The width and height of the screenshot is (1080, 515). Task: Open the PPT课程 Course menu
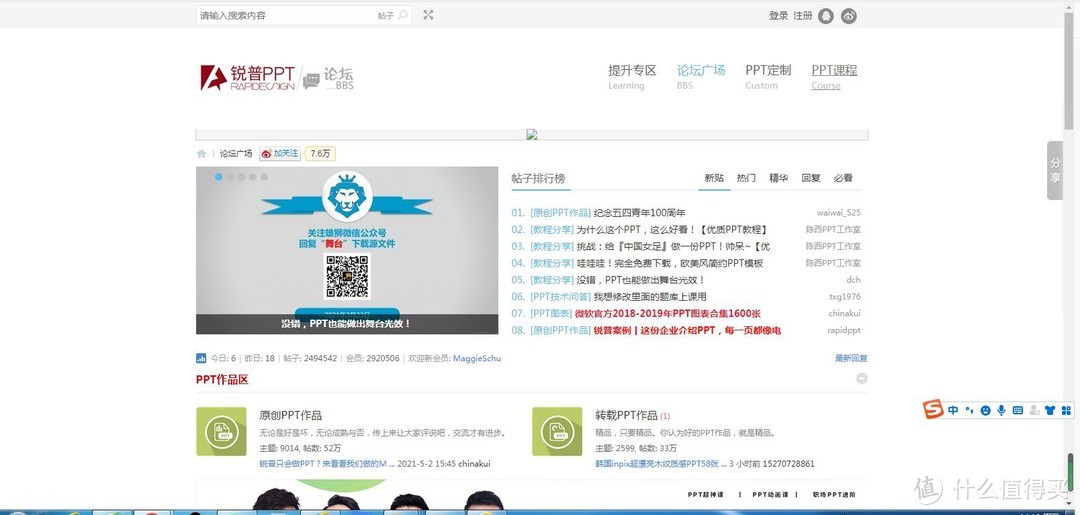(x=834, y=76)
